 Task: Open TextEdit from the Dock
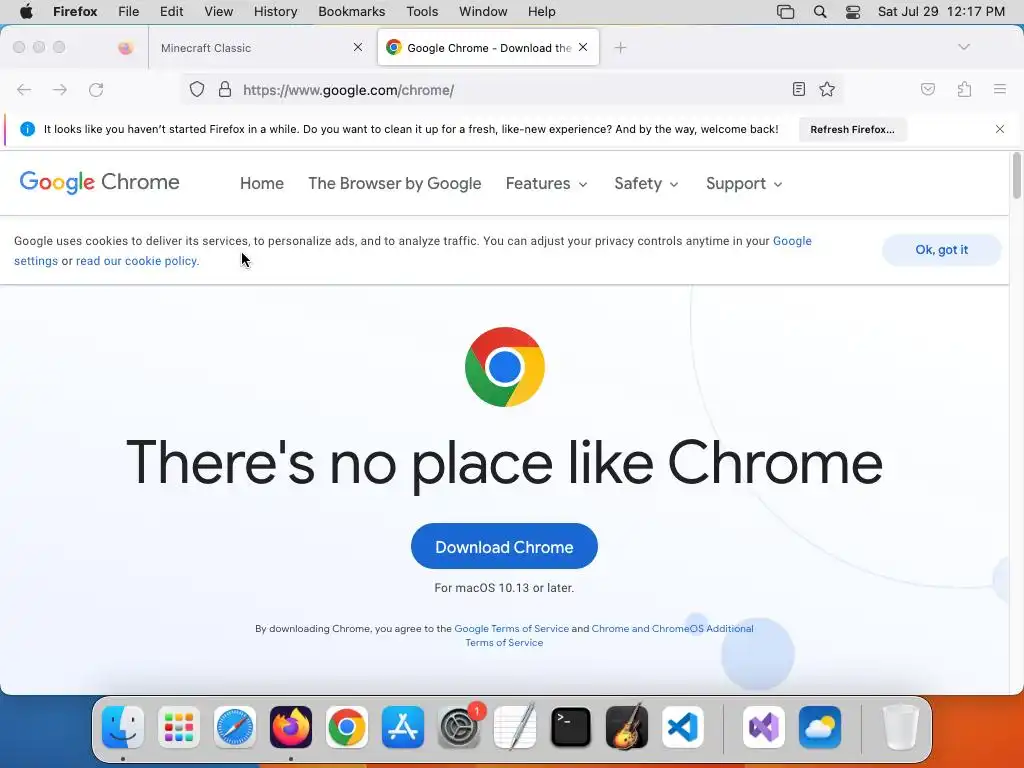click(515, 727)
